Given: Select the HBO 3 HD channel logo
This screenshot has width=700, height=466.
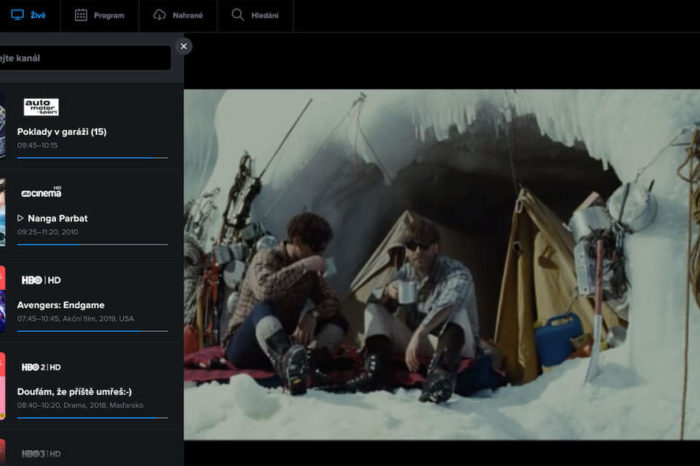Looking at the screenshot, I should click(x=41, y=454).
